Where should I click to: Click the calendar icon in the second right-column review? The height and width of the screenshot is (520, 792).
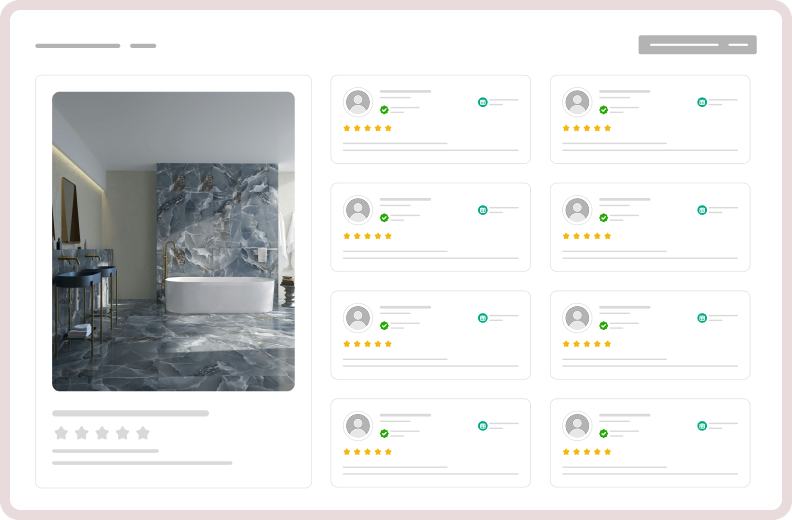tap(702, 210)
